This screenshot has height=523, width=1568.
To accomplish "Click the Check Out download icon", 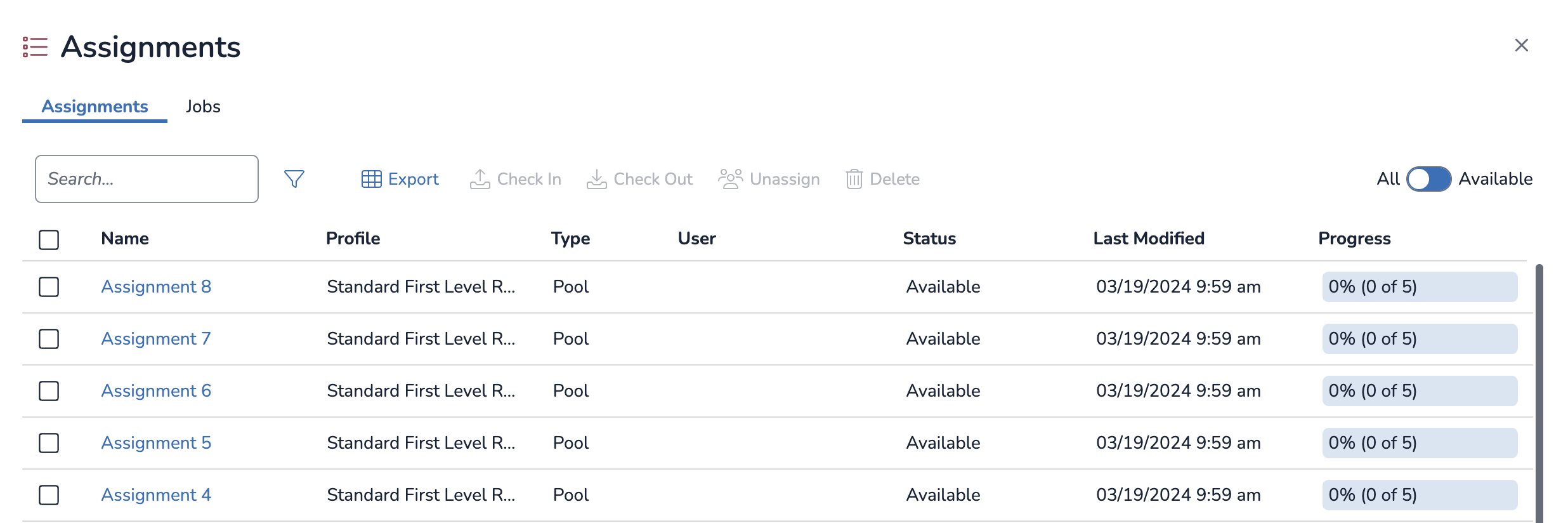I will 596,179.
